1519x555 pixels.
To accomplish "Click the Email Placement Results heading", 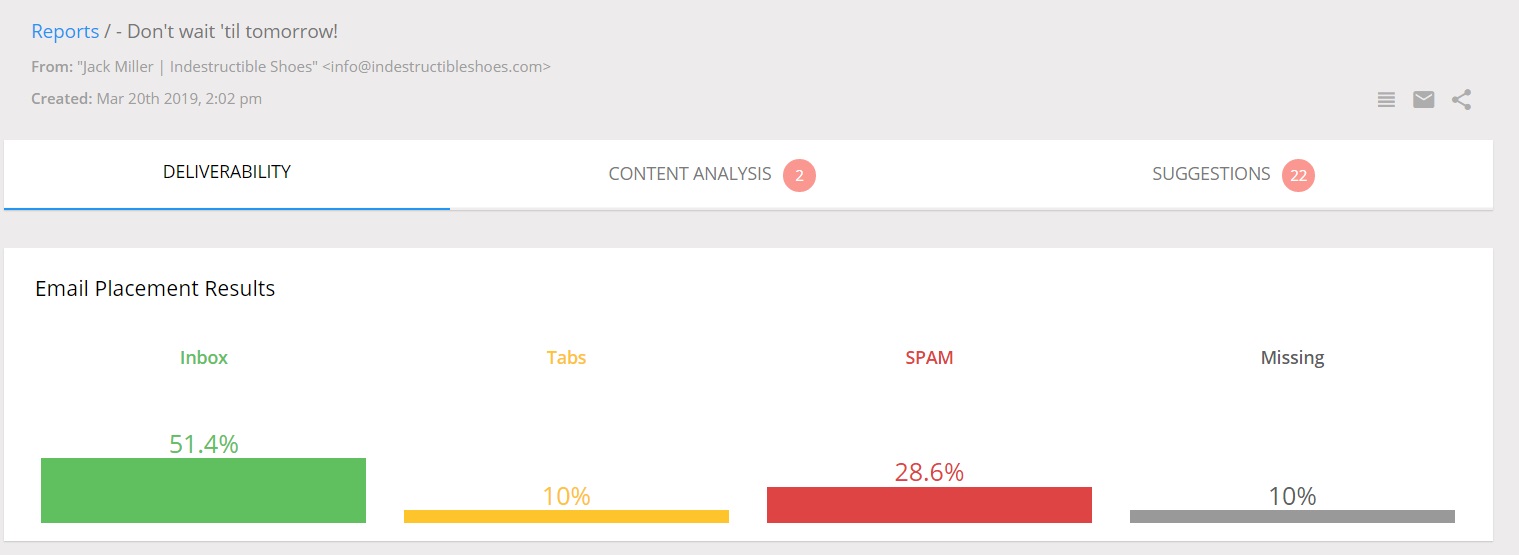I will click(x=155, y=289).
